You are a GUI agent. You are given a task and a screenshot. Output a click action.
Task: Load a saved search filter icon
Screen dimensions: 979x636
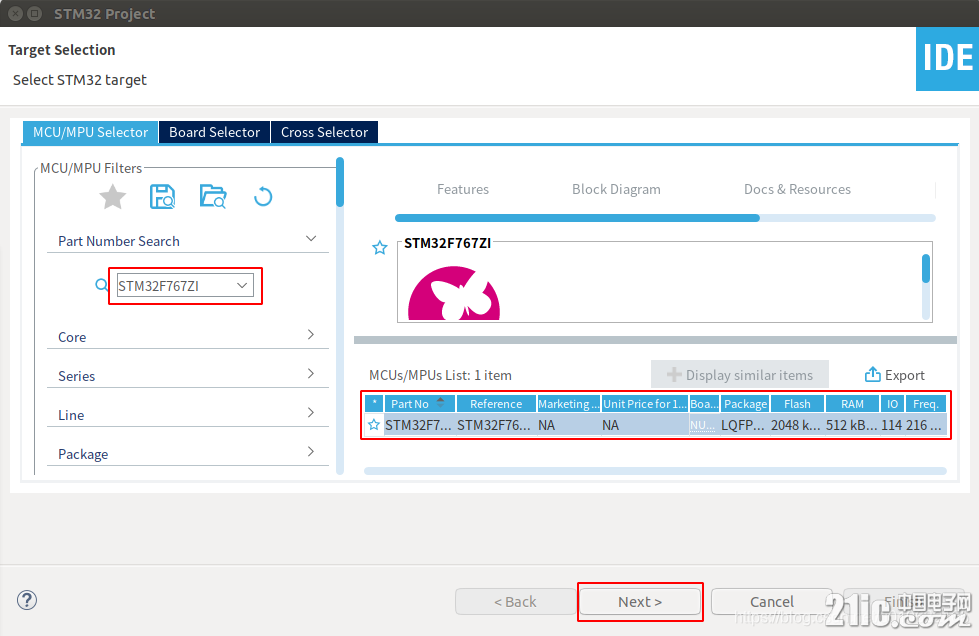click(213, 197)
